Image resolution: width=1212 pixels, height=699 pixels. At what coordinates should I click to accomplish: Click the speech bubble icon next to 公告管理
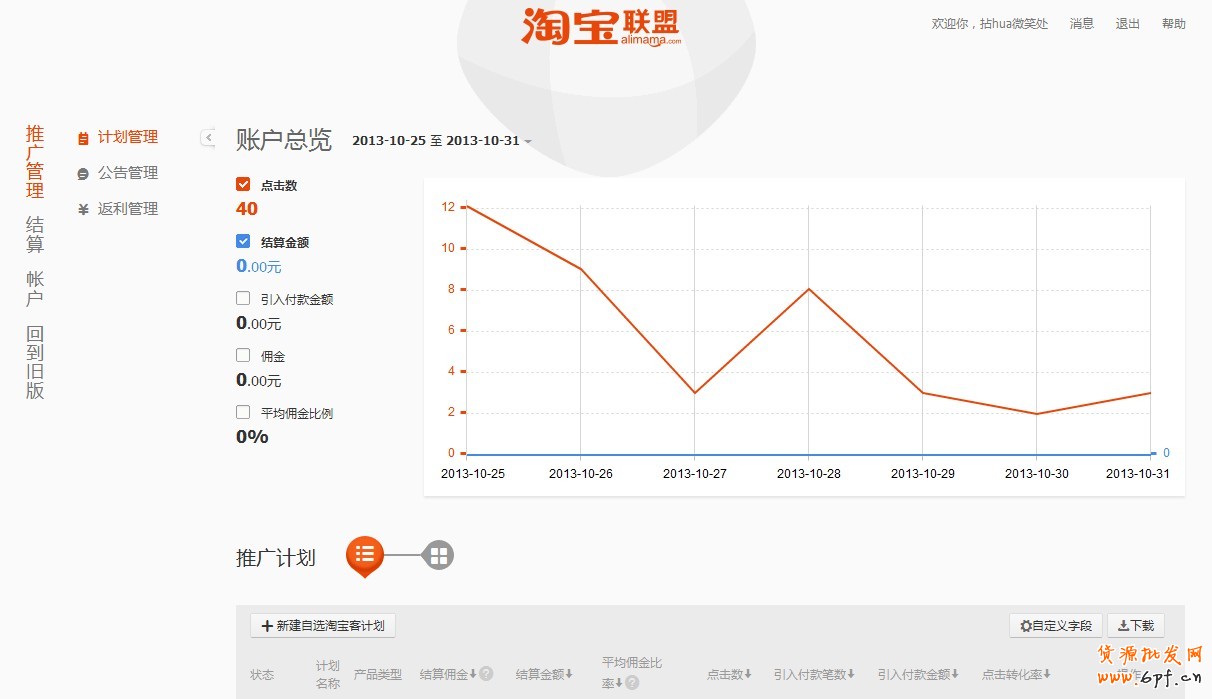pyautogui.click(x=83, y=174)
